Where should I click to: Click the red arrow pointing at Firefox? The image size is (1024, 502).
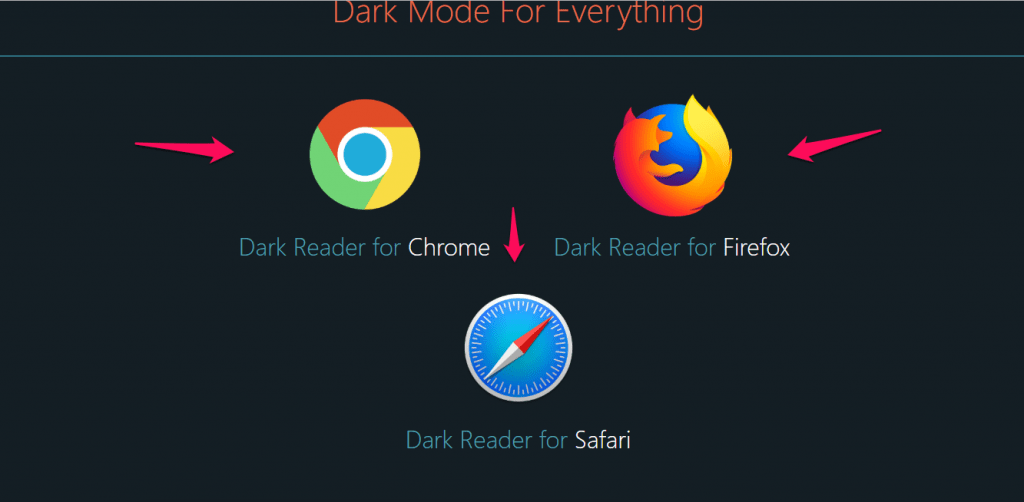835,146
